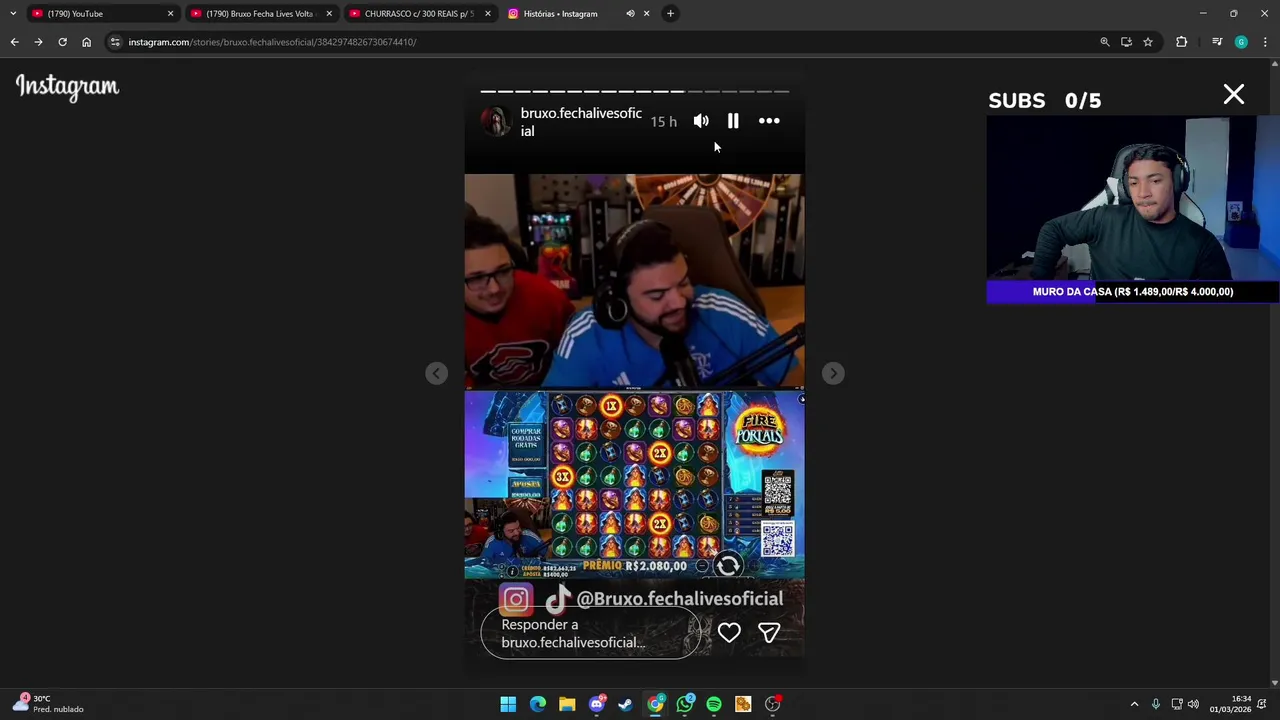
Task: Open the story's three-dot options menu
Action: tap(769, 121)
